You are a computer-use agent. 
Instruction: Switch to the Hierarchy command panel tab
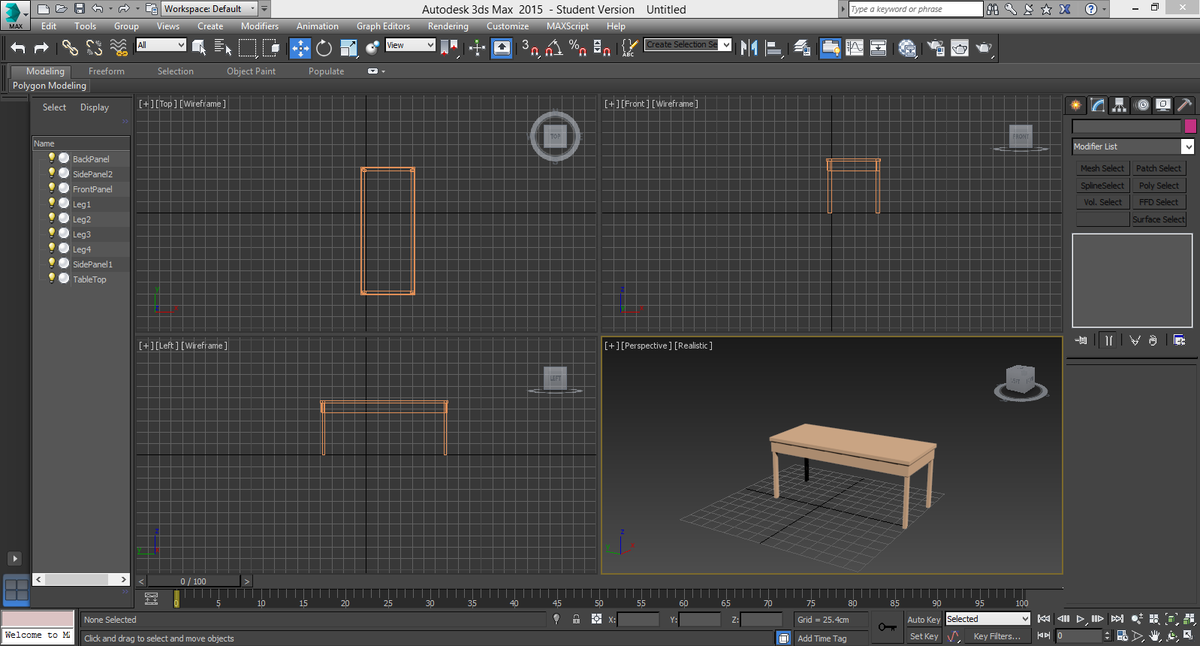click(1120, 105)
